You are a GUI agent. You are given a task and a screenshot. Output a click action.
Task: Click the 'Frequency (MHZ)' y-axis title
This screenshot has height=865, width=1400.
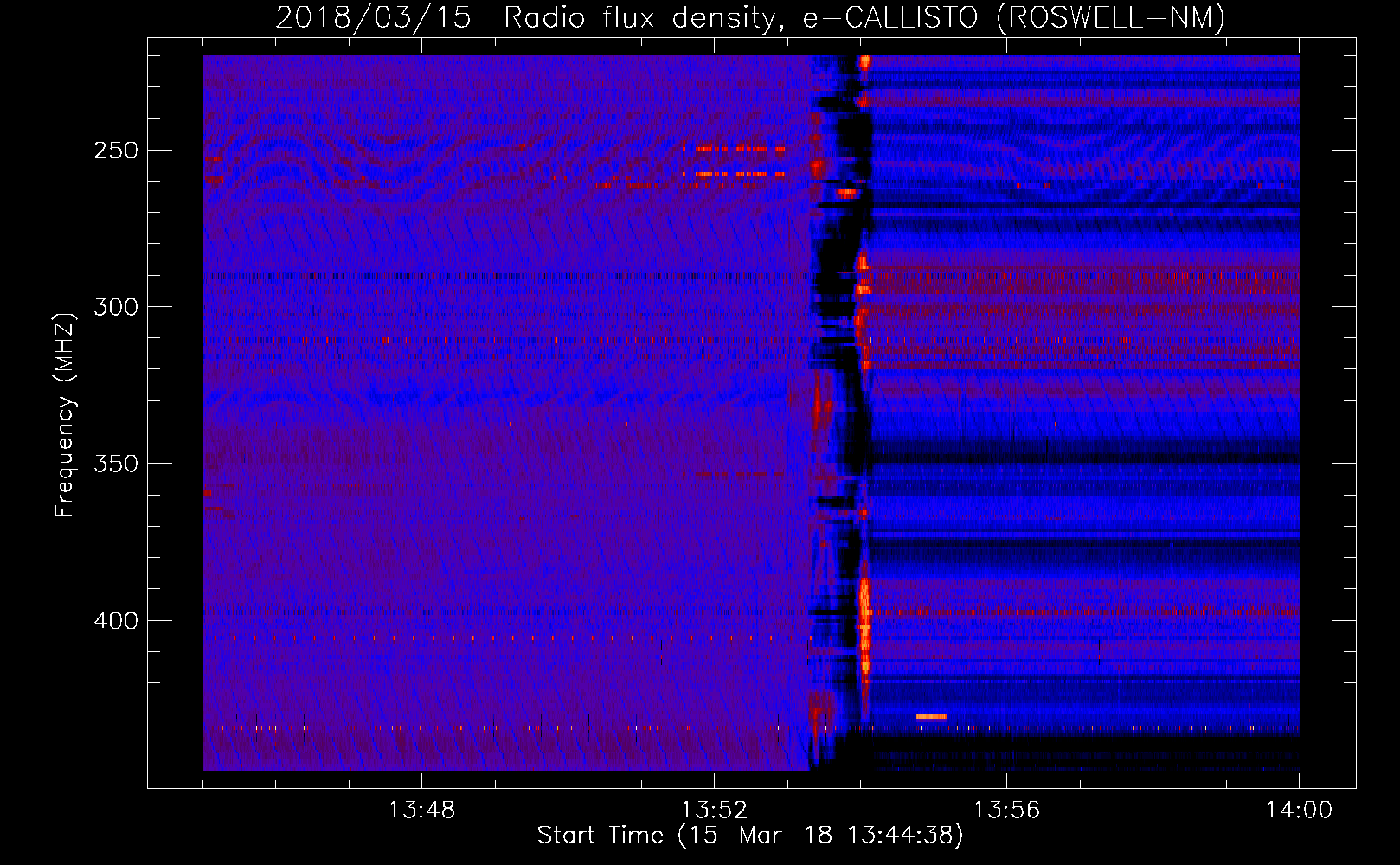point(65,414)
